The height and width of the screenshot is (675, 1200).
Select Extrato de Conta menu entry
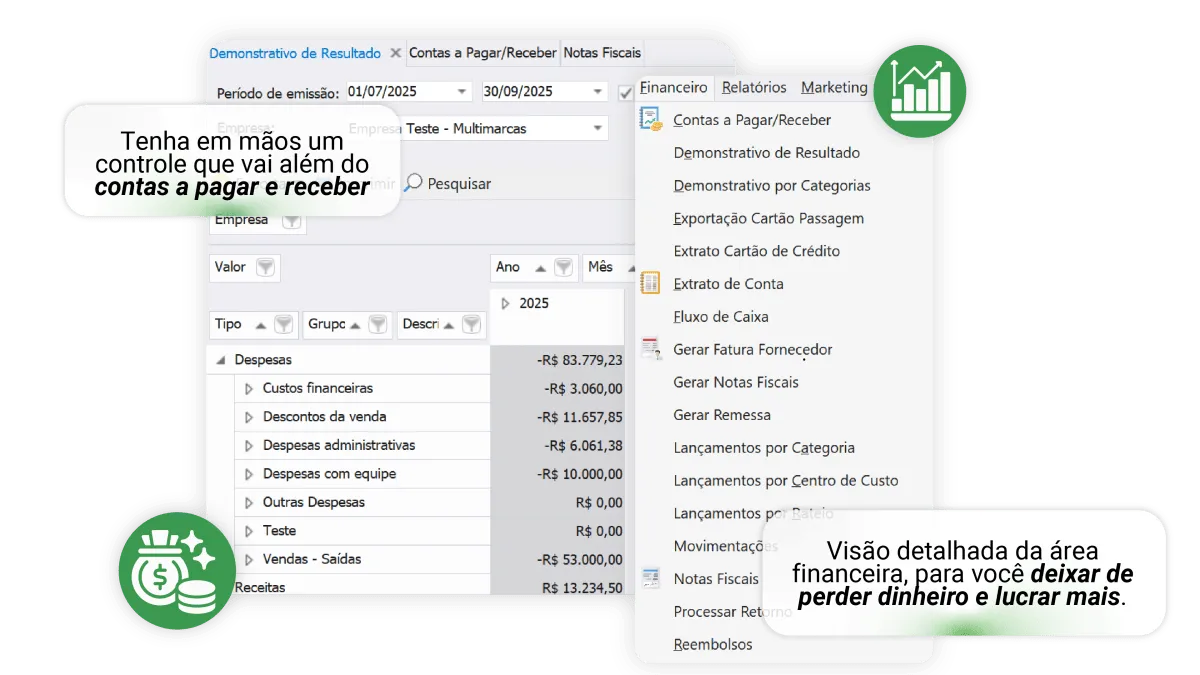click(729, 284)
